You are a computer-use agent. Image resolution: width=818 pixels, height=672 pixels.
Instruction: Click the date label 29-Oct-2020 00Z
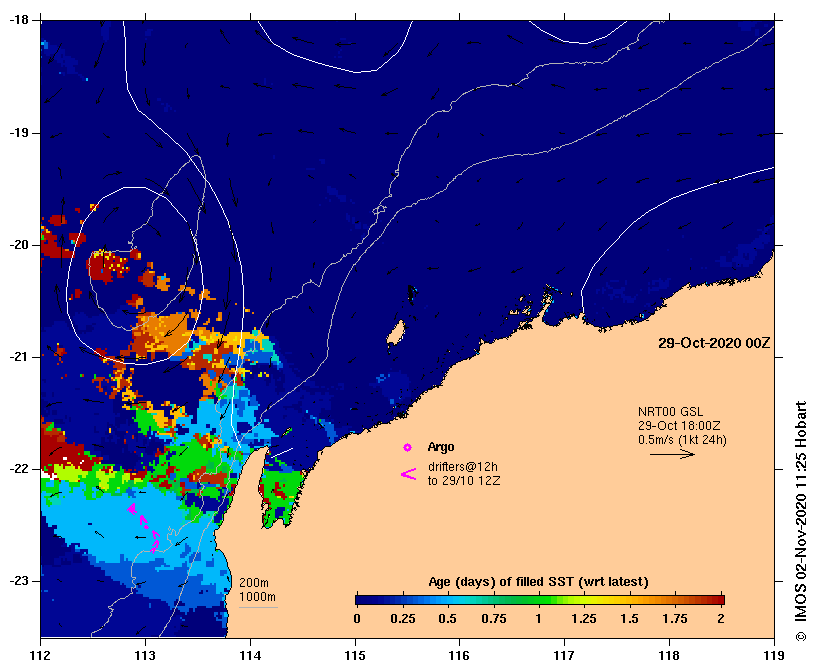714,343
